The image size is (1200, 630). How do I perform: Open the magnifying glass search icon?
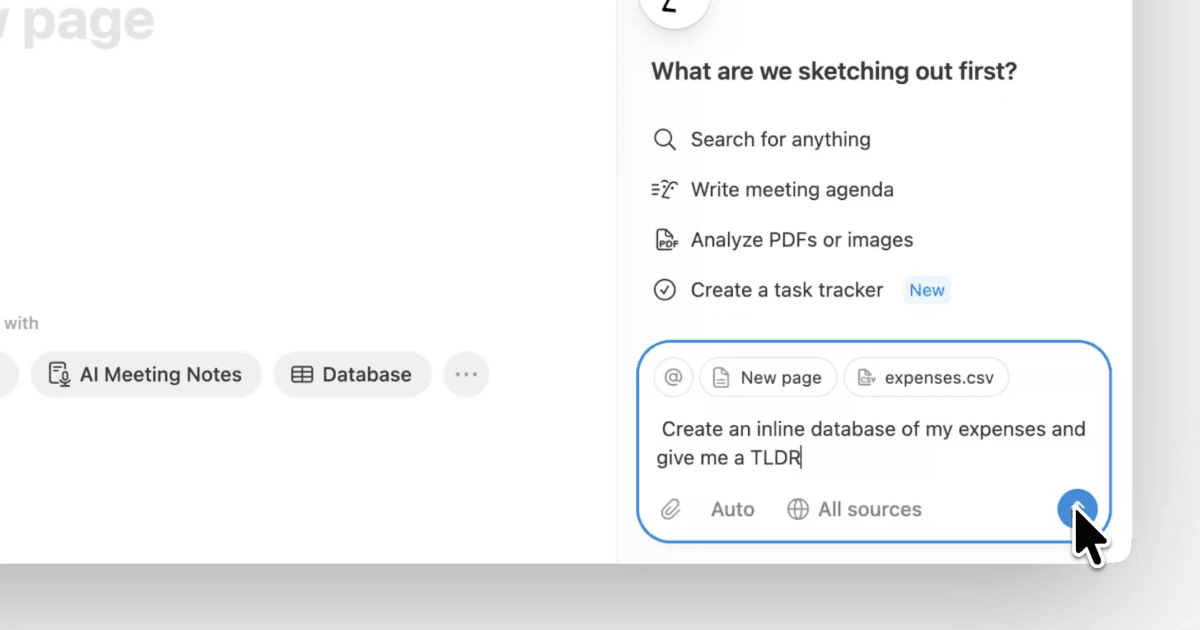[x=665, y=139]
